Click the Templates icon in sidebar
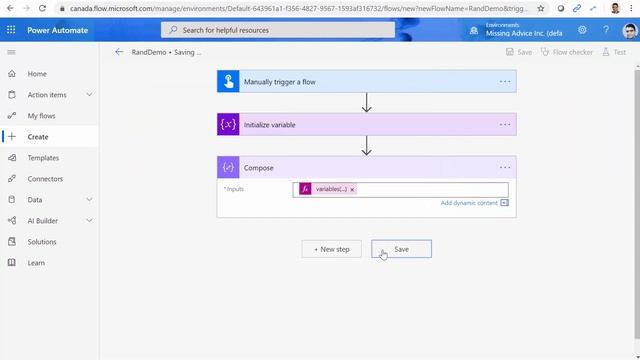 pos(12,158)
